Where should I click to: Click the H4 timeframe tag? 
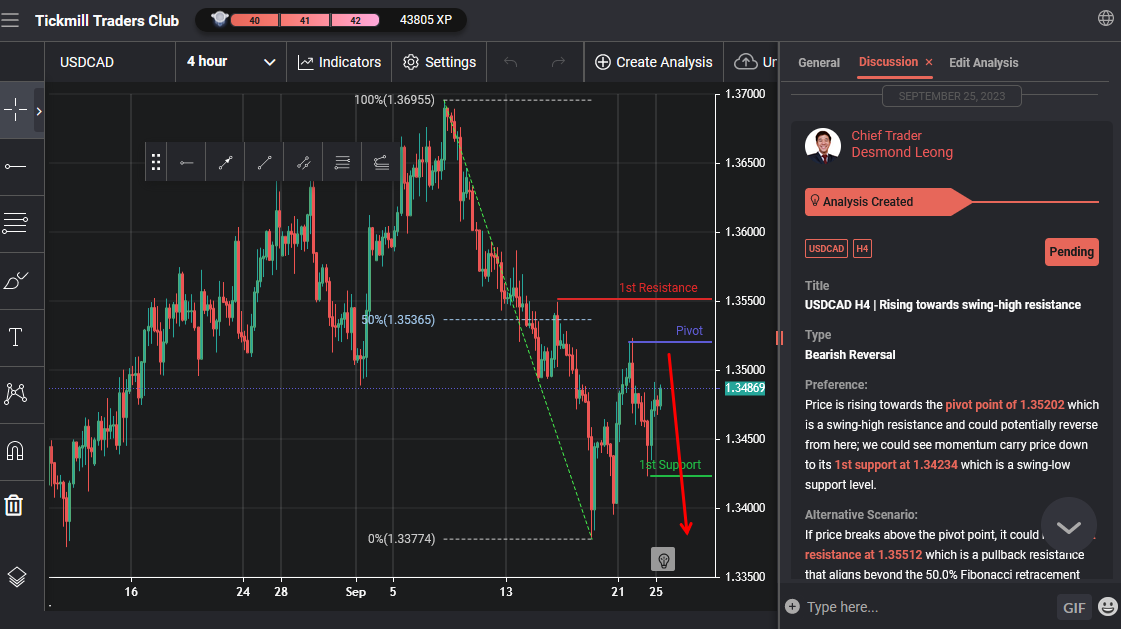coord(862,249)
